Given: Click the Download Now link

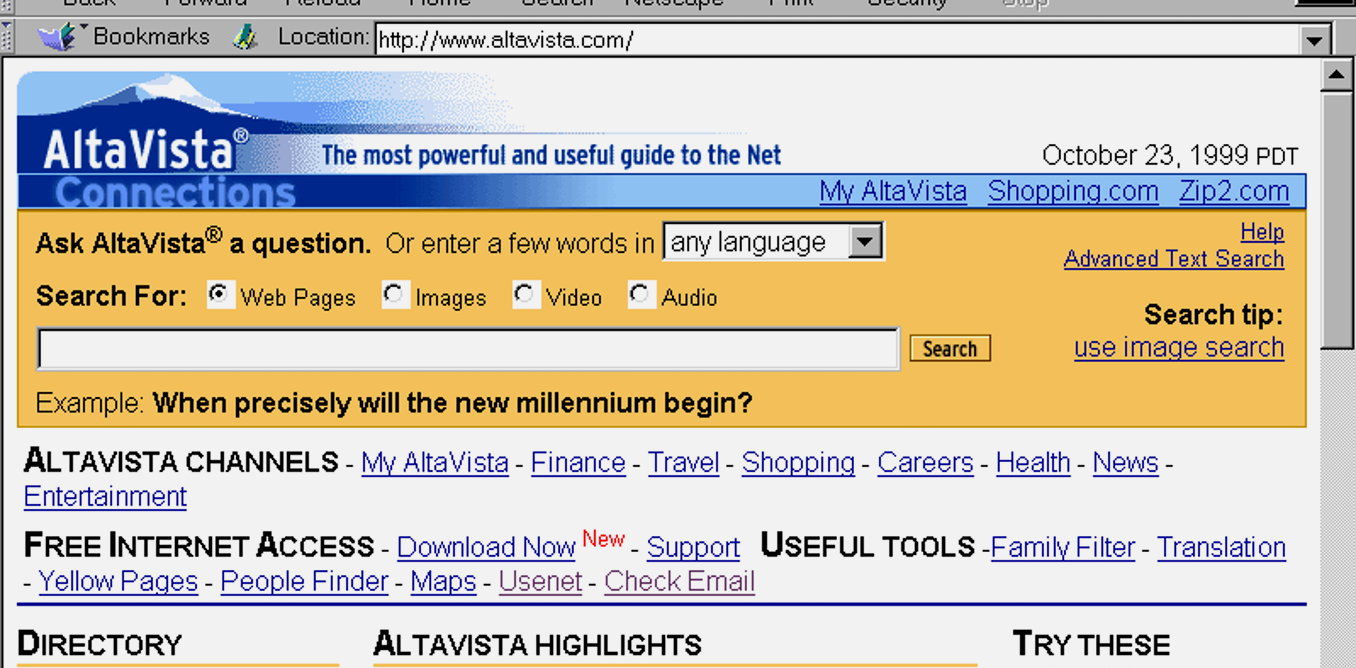Looking at the screenshot, I should 486,548.
